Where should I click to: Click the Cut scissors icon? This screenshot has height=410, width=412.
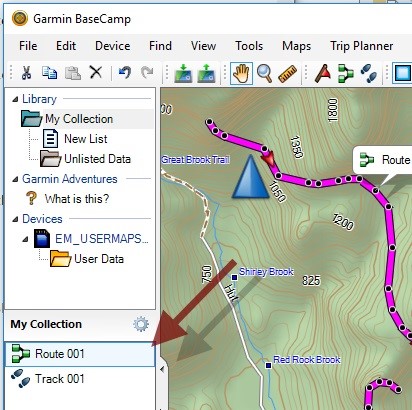26,72
